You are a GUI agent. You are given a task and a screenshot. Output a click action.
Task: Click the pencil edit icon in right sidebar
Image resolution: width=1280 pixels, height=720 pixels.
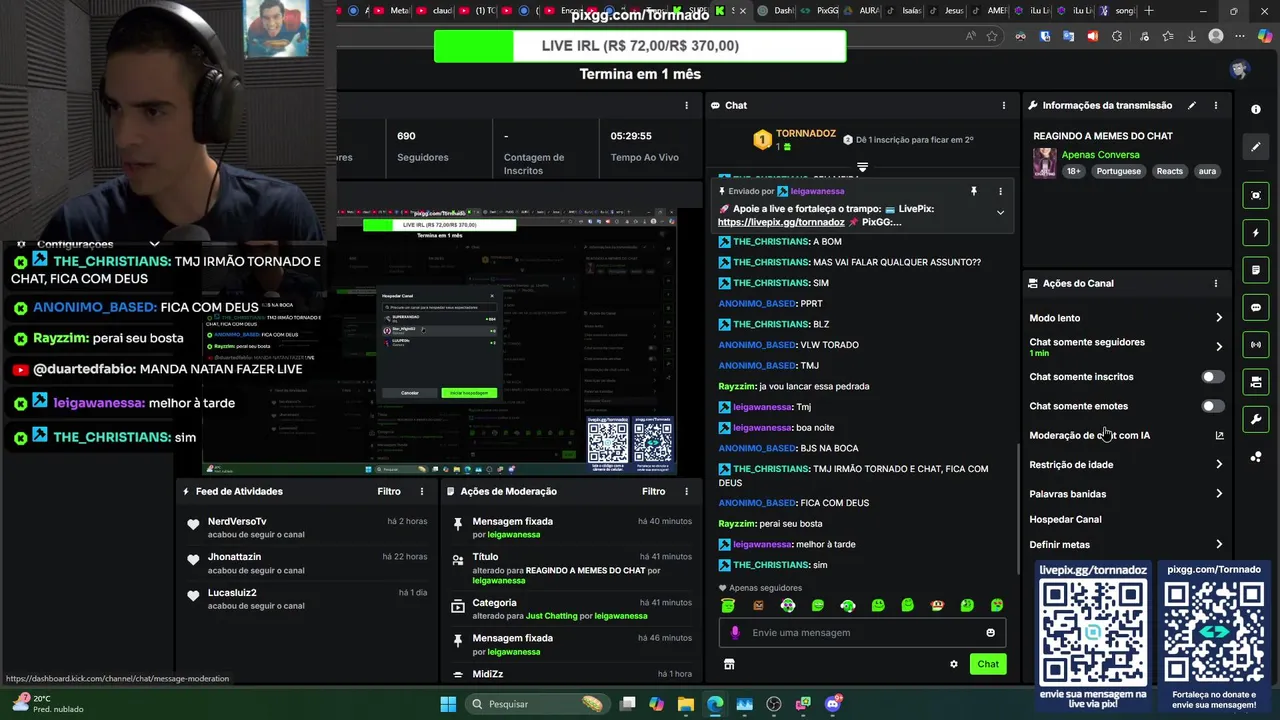pos(1256,147)
